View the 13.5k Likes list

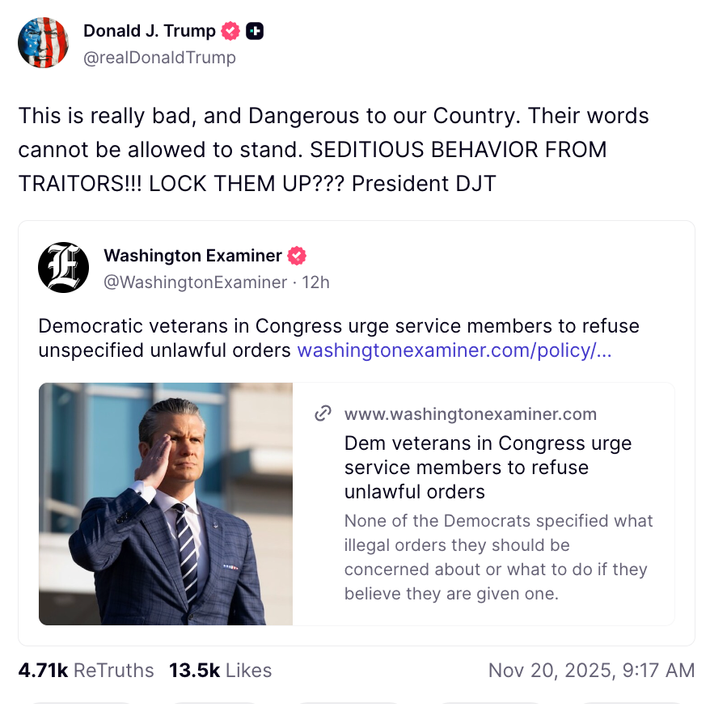point(220,670)
